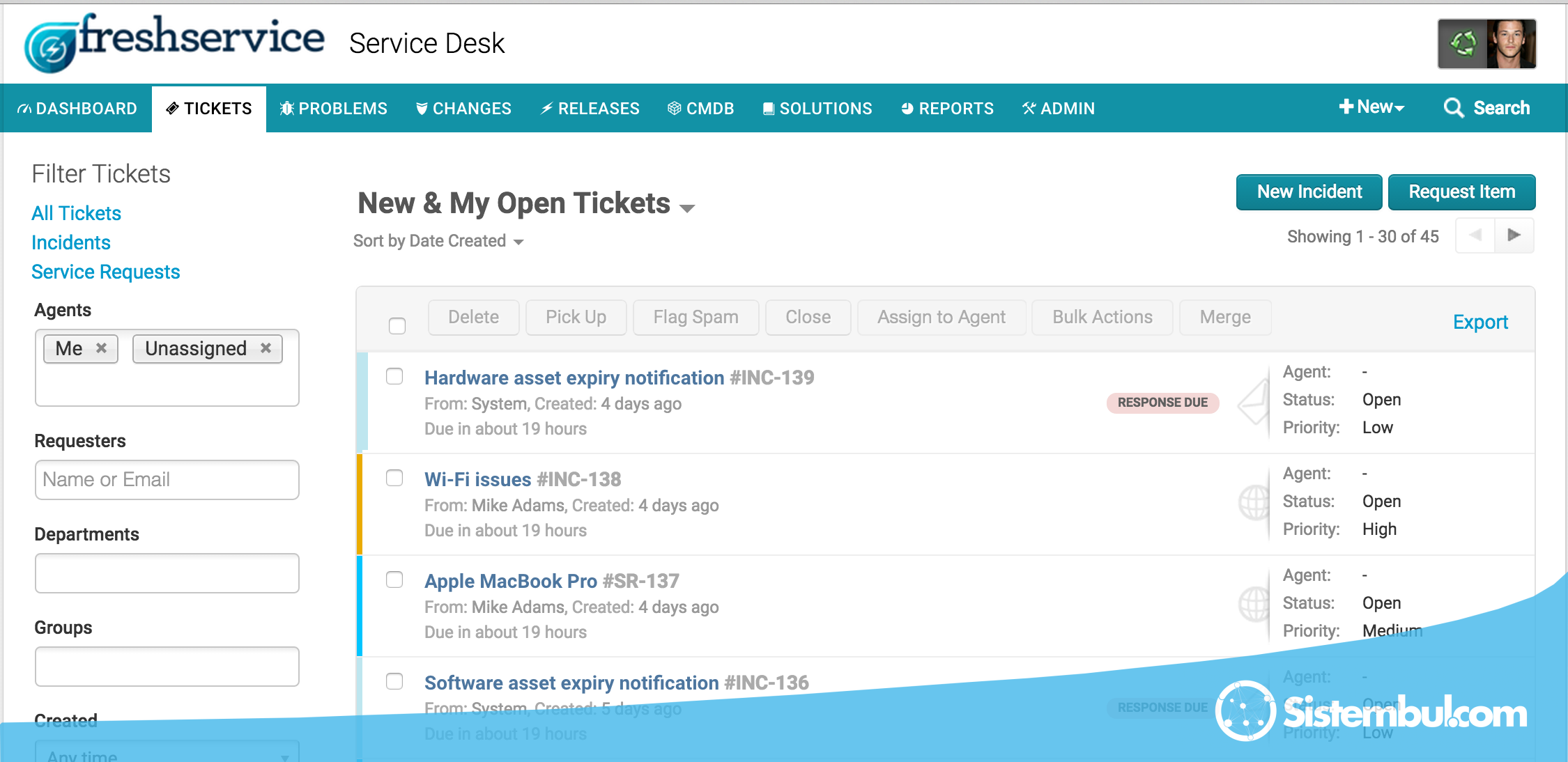
Task: Focus the Departments filter field
Action: [x=167, y=573]
